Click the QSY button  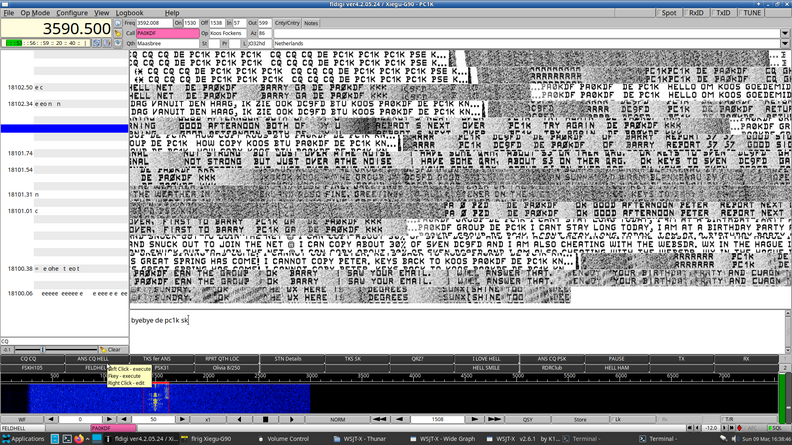pyautogui.click(x=528, y=419)
